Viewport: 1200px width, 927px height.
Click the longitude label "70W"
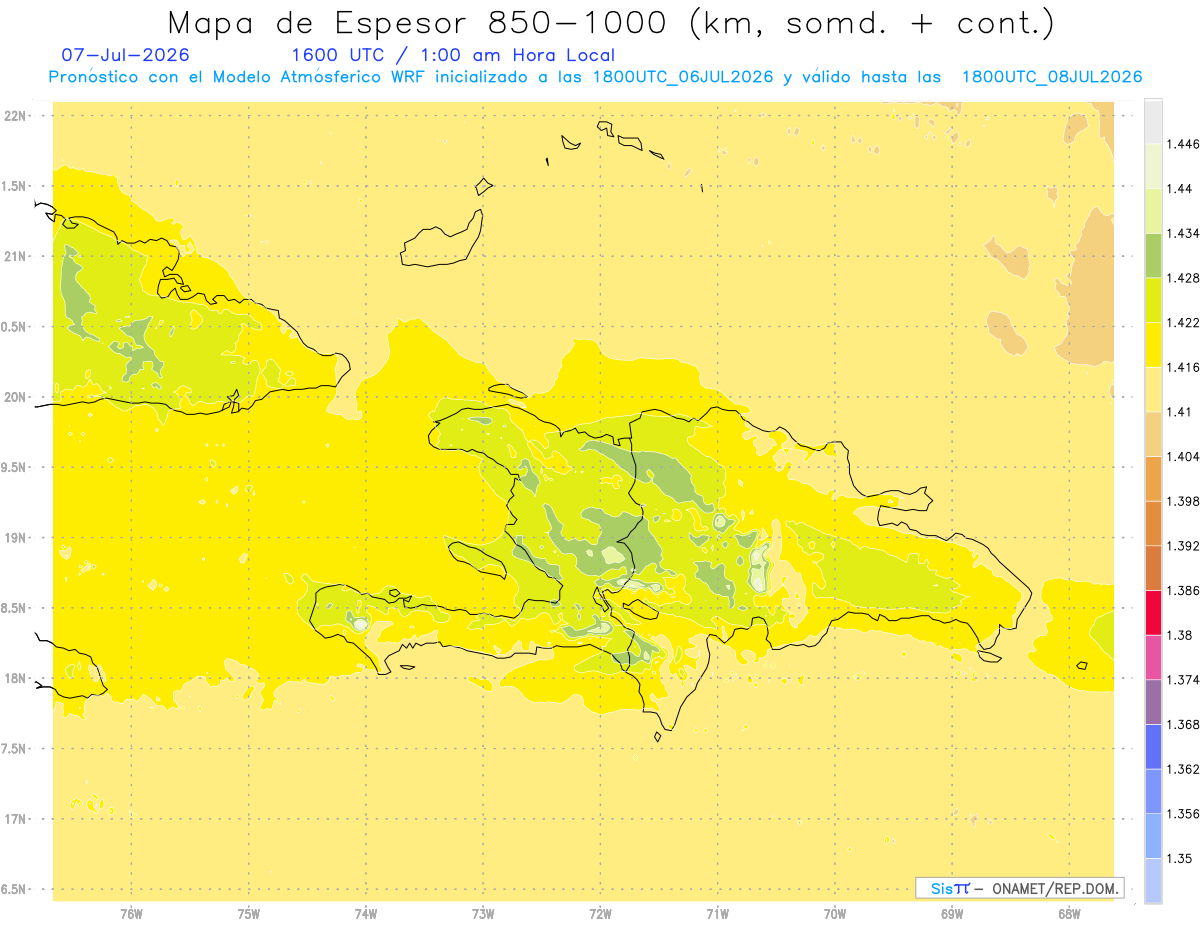point(835,913)
